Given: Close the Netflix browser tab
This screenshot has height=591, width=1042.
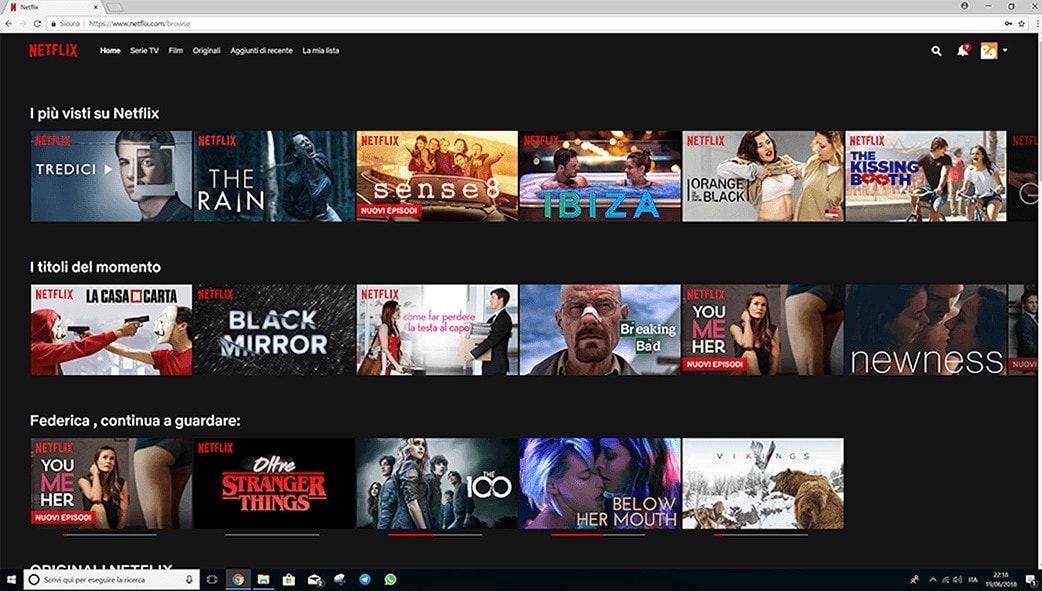Looking at the screenshot, I should [x=96, y=7].
